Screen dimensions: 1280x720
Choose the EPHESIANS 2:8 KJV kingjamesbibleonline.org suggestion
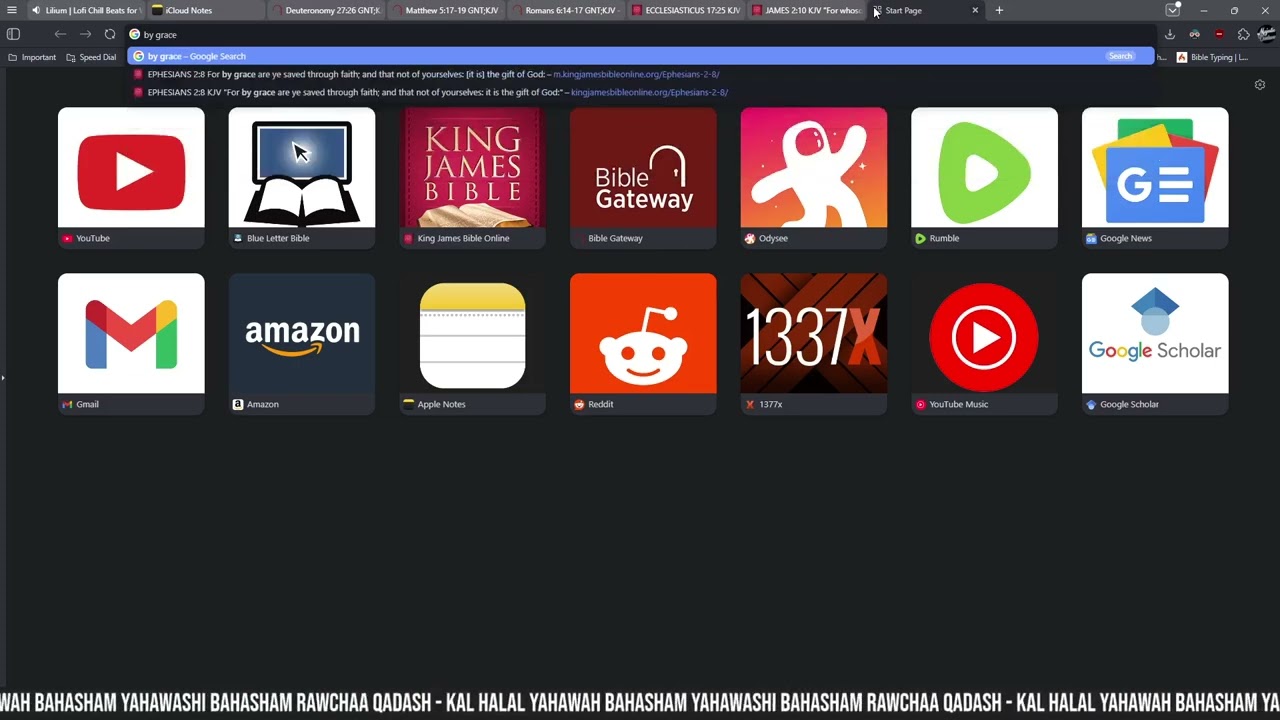[640, 92]
